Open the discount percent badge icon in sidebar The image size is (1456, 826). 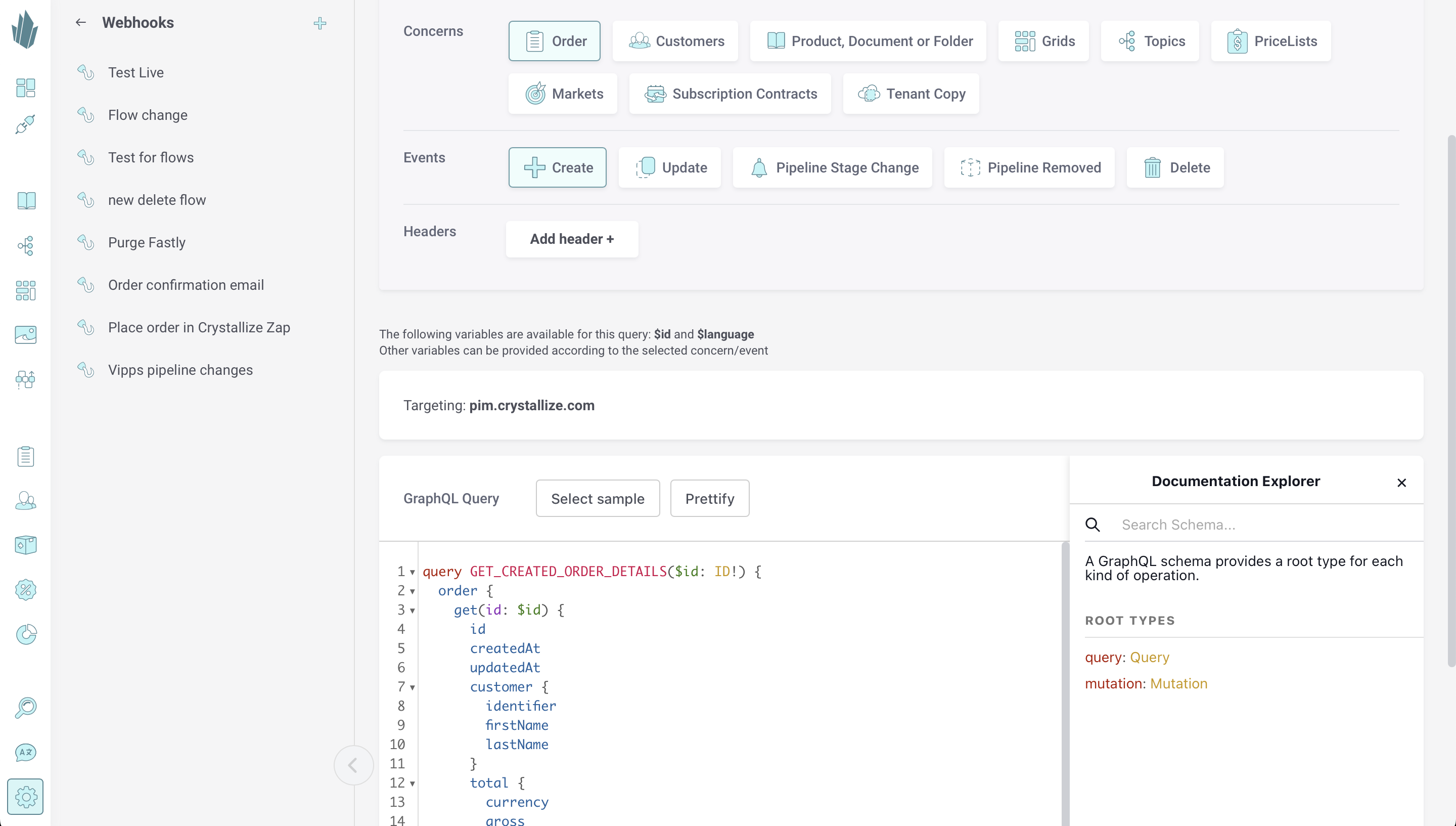click(x=25, y=590)
